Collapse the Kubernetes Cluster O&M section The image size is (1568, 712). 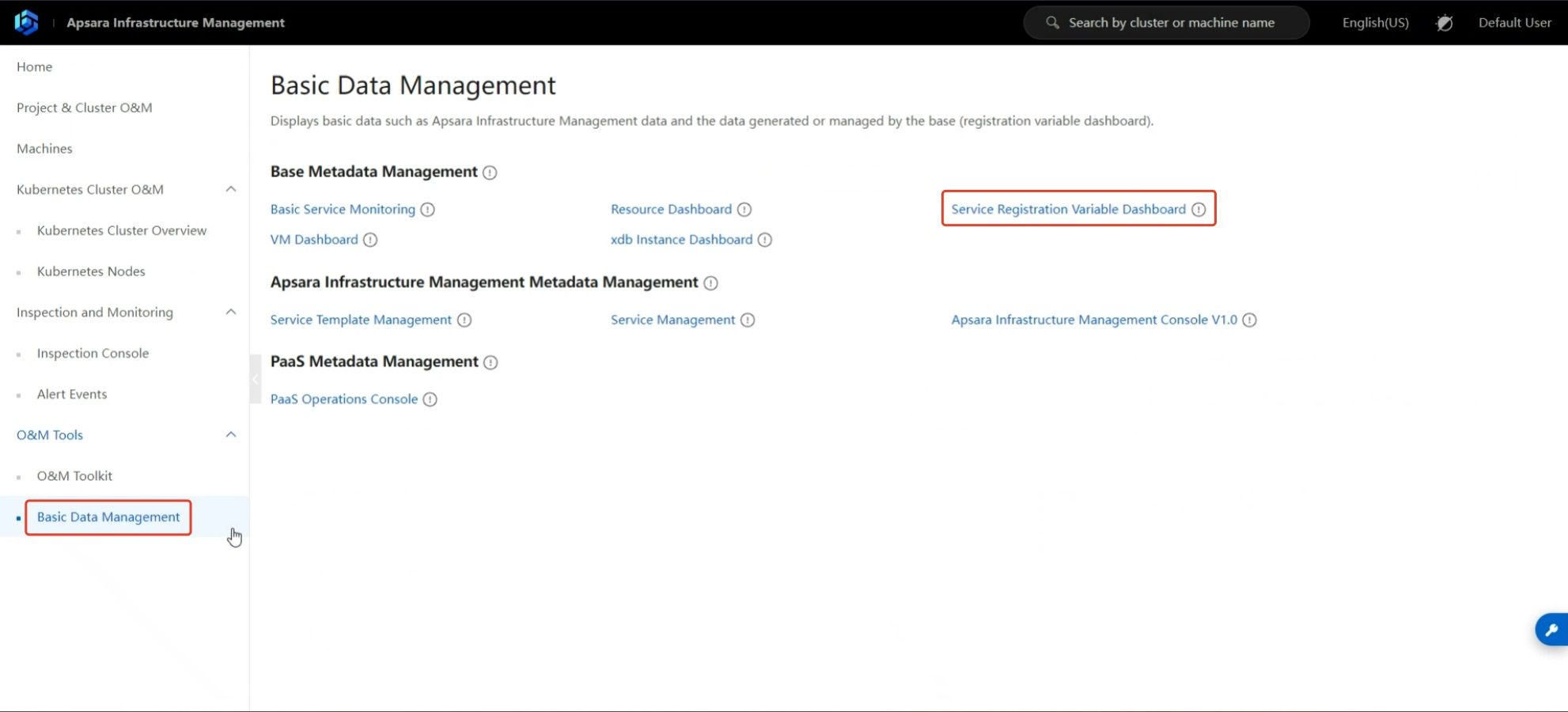[x=231, y=189]
